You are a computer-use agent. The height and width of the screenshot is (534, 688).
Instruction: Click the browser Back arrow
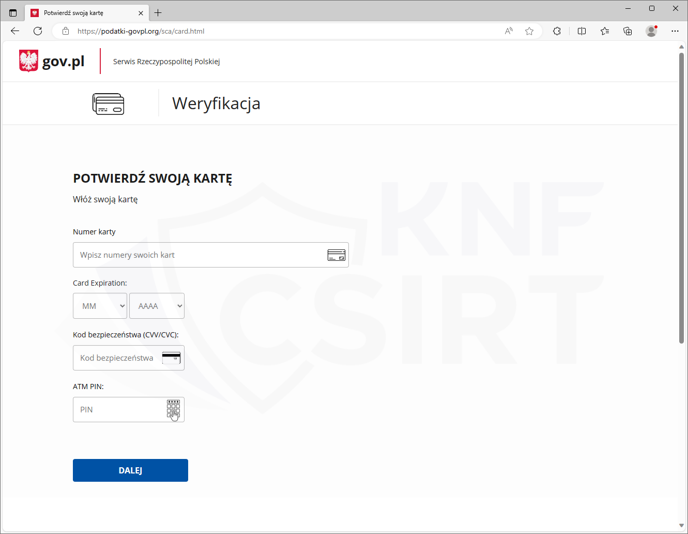15,31
